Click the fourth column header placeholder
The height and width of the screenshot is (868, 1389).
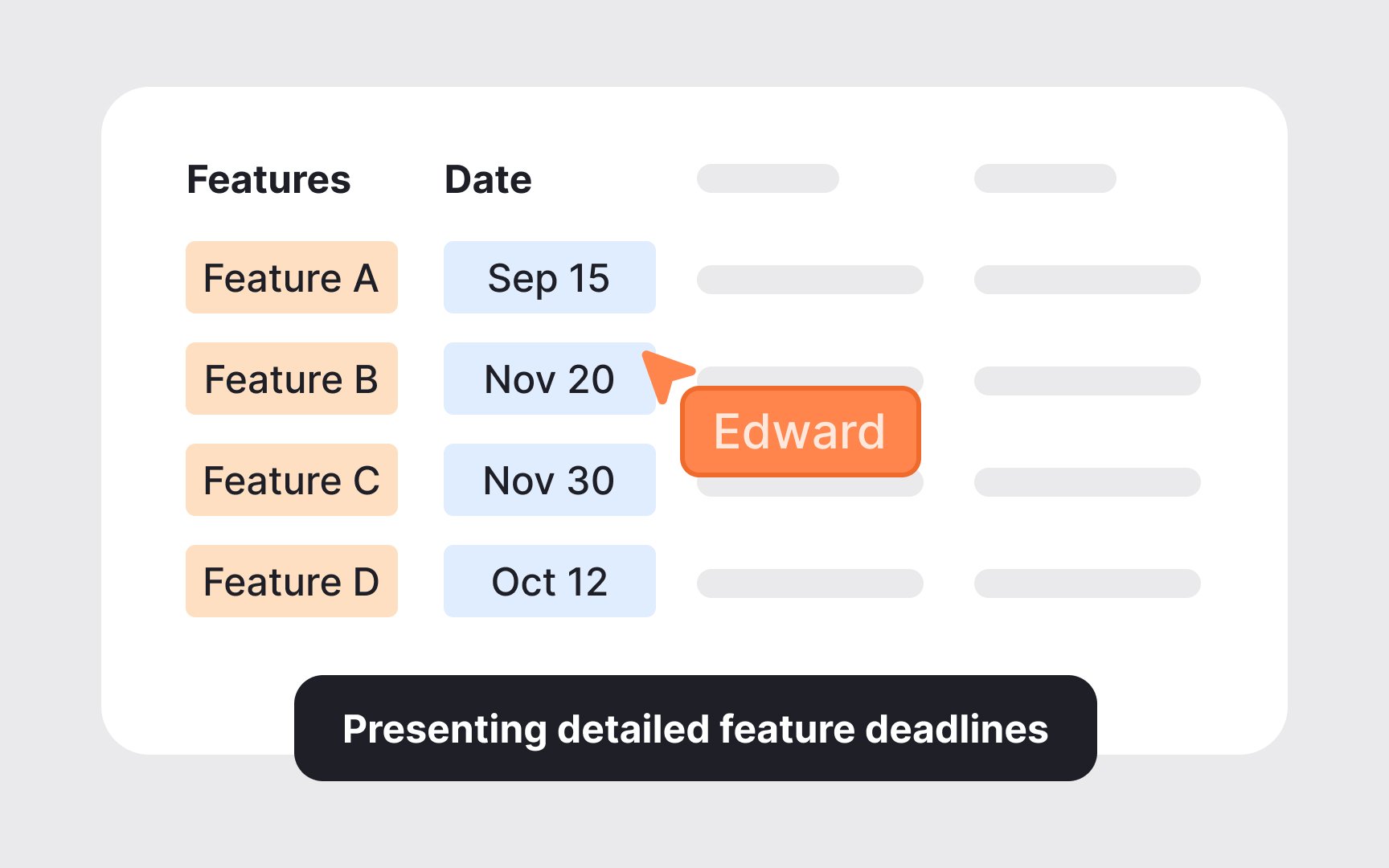(1045, 178)
